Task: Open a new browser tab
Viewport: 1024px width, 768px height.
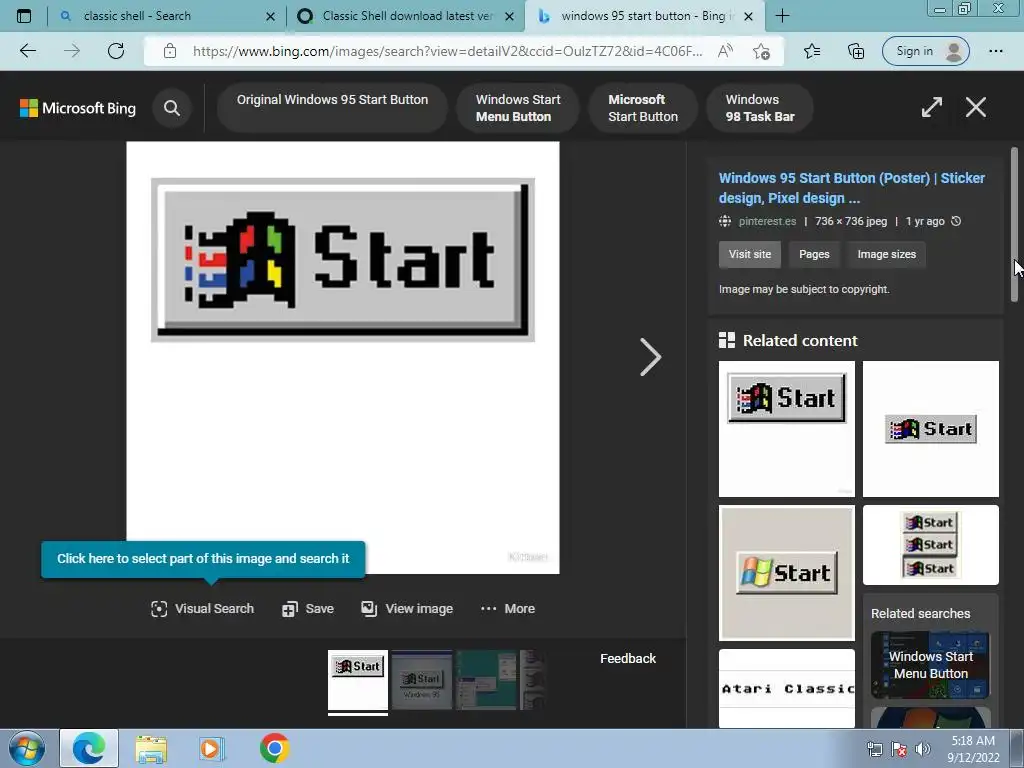Action: (x=782, y=16)
